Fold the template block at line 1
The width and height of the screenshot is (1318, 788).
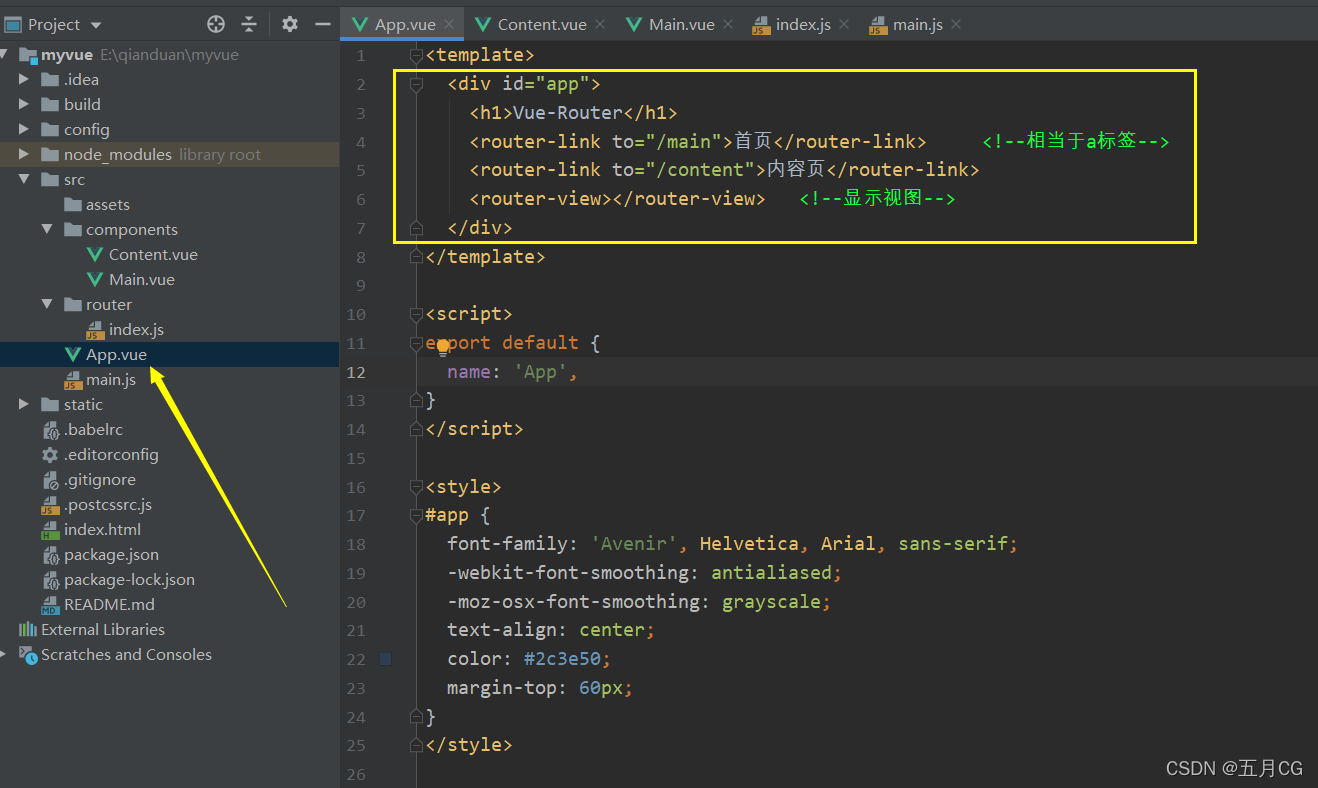click(417, 55)
